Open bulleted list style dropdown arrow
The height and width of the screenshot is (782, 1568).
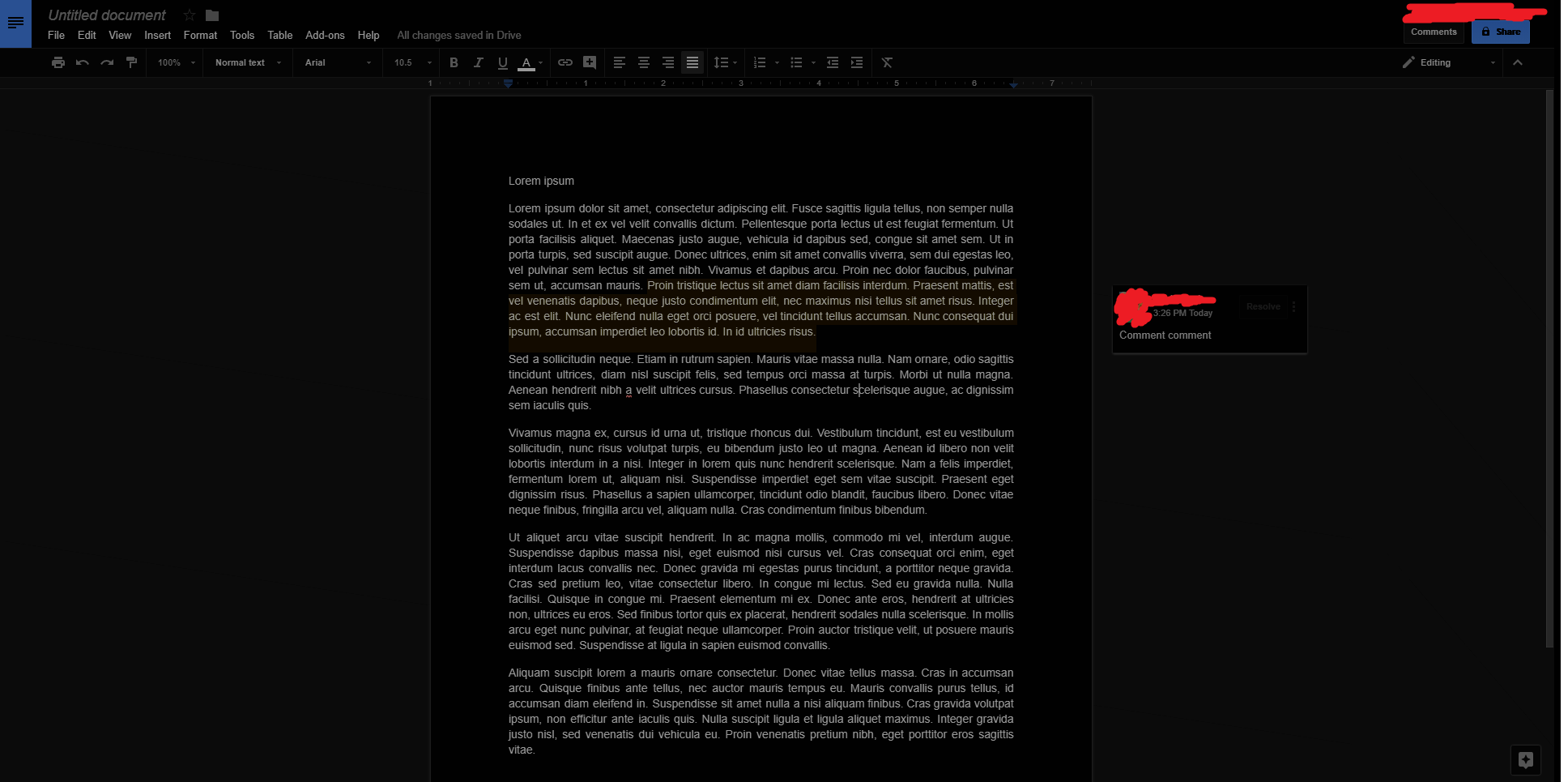point(813,62)
